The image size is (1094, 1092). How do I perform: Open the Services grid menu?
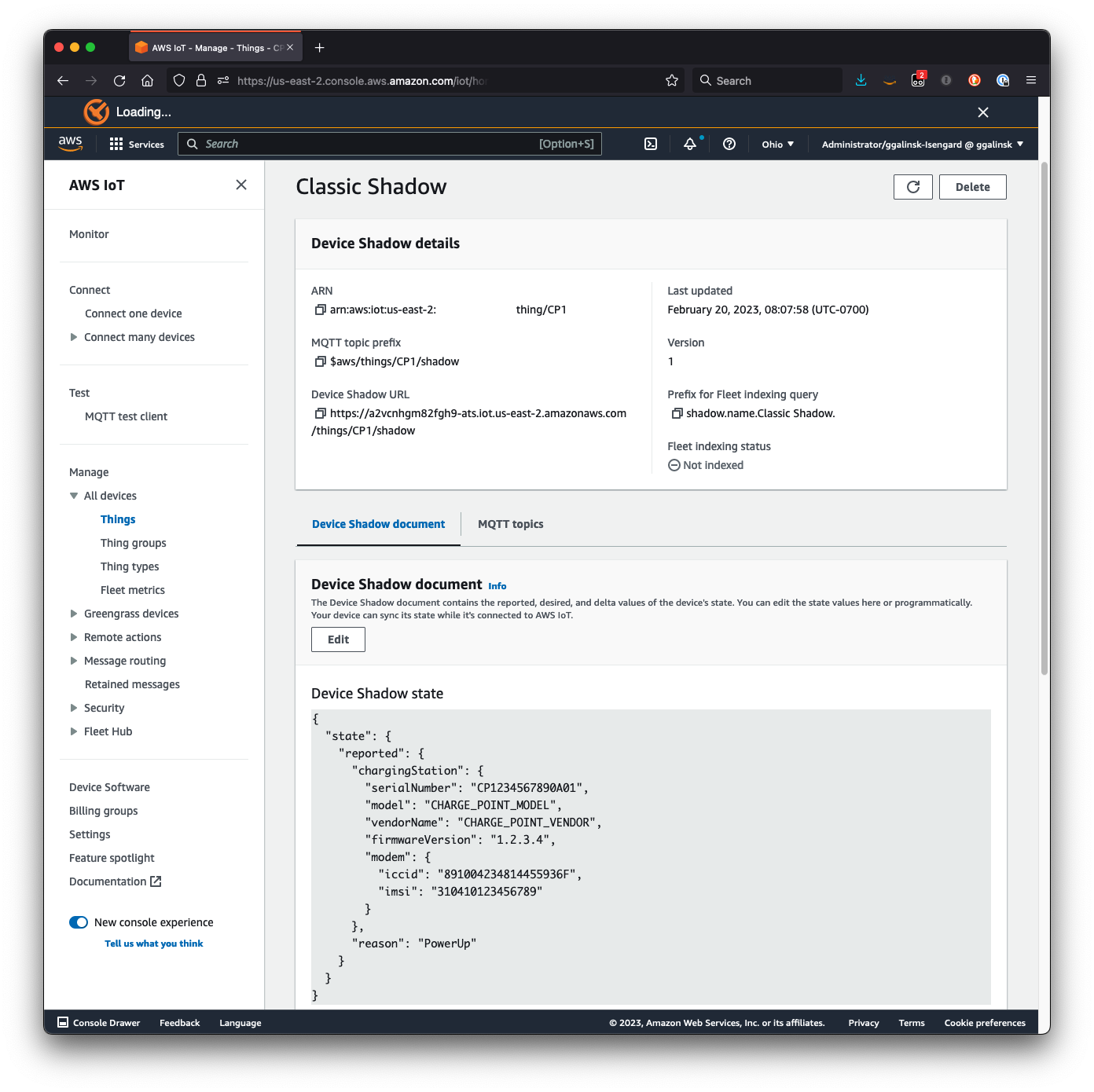coord(115,144)
